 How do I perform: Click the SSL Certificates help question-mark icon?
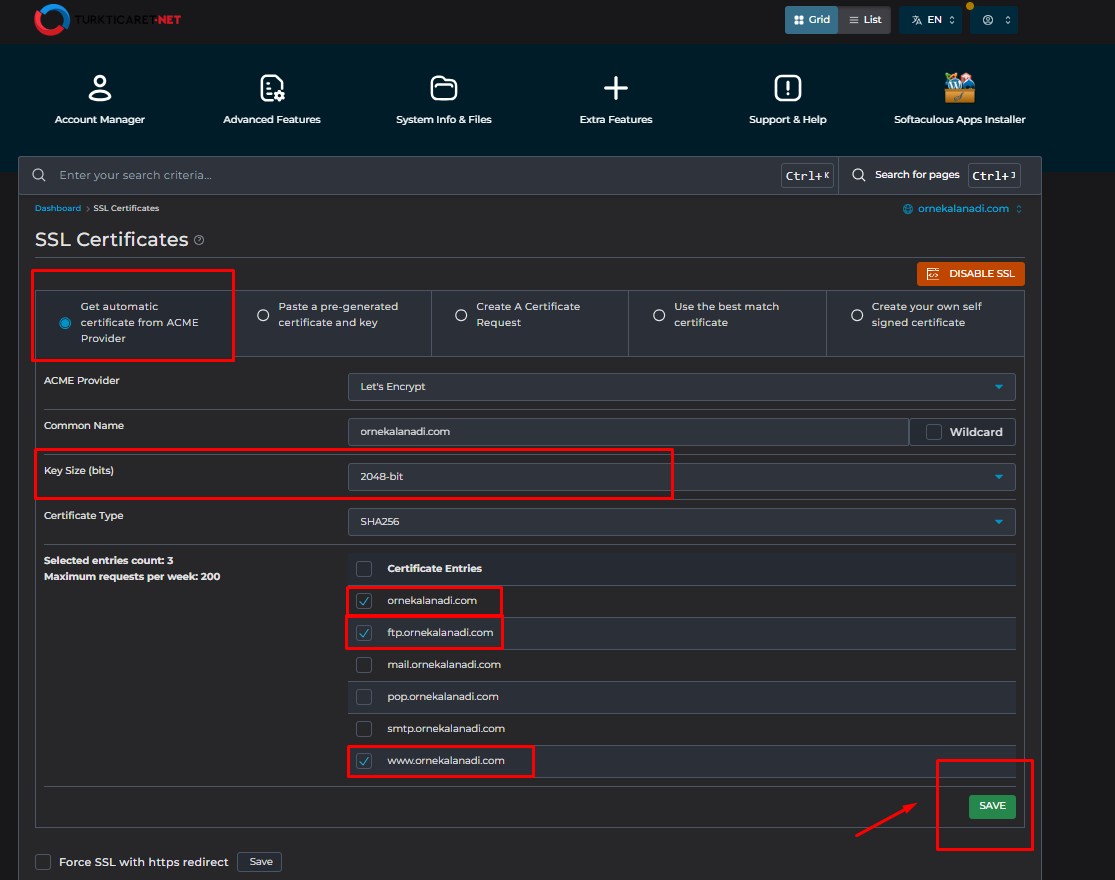click(199, 240)
